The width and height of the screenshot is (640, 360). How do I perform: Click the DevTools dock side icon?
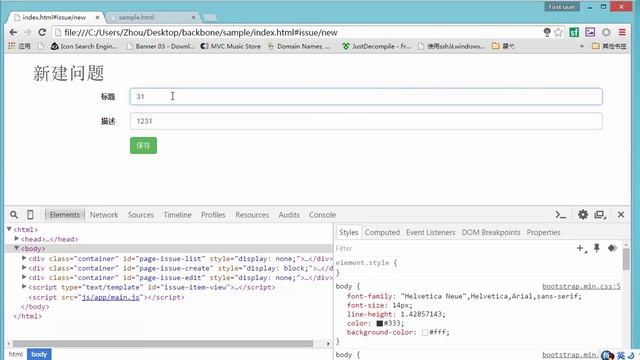point(600,215)
